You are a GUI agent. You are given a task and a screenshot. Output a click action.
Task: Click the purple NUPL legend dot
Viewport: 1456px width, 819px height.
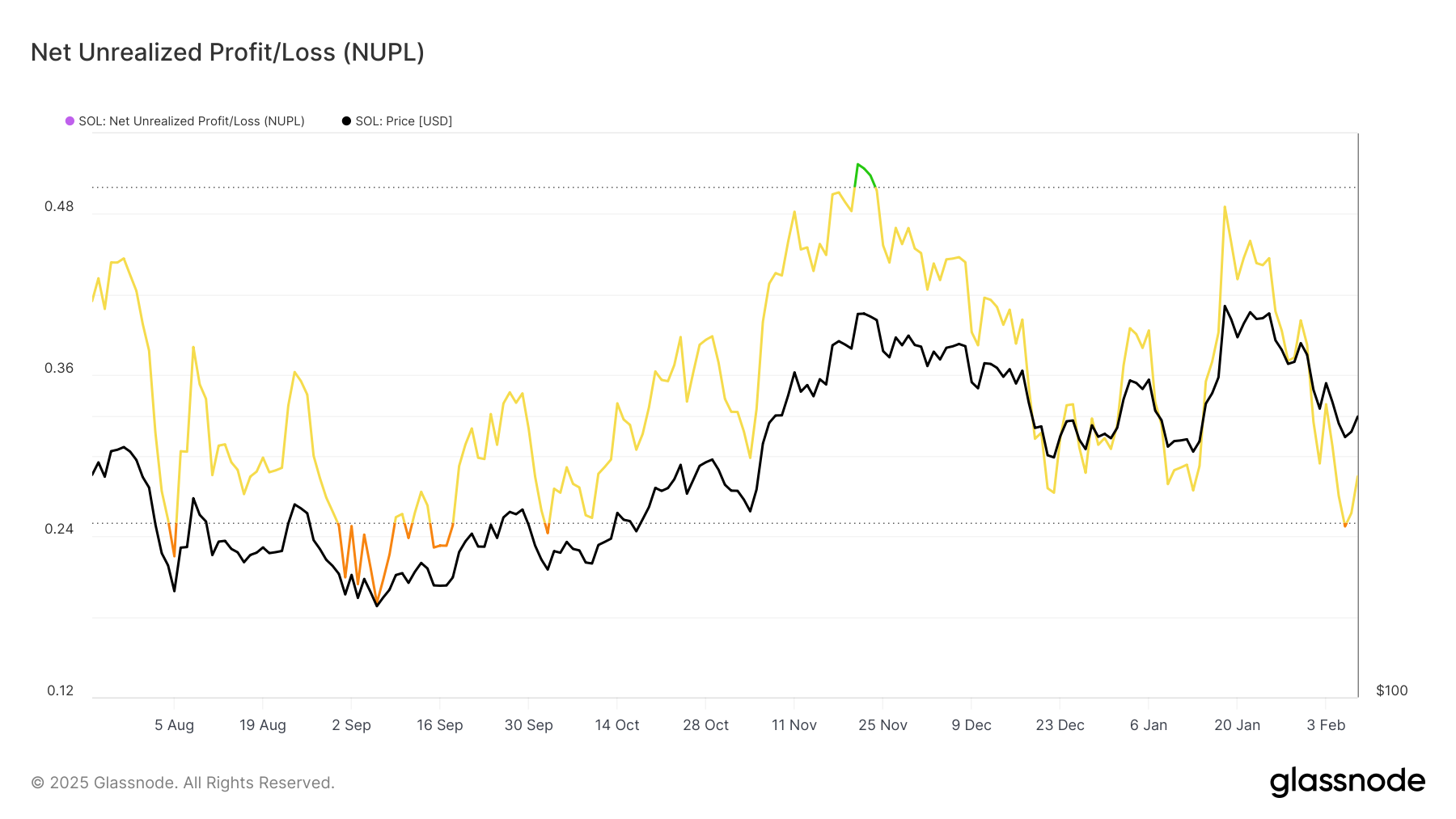(x=70, y=121)
